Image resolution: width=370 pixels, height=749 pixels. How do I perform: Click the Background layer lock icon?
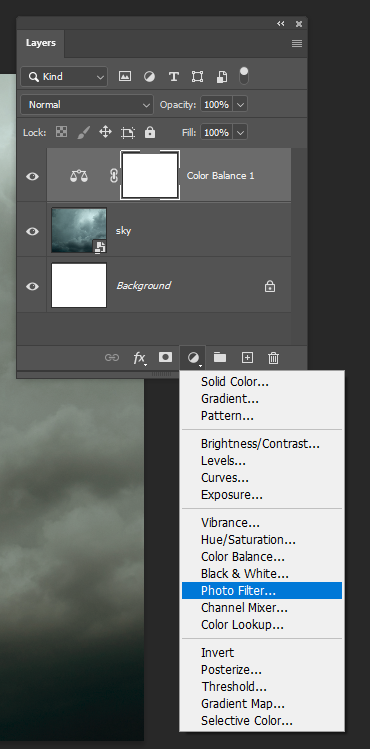[270, 287]
